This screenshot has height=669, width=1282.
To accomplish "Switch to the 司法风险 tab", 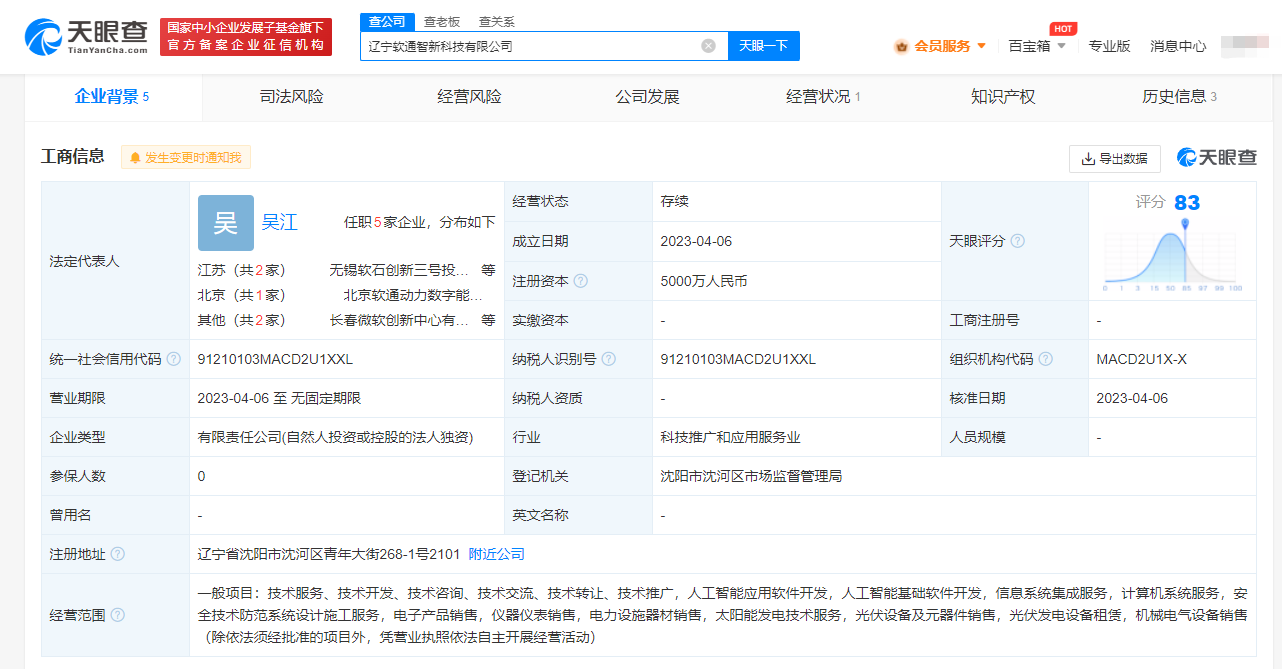I will click(x=290, y=96).
